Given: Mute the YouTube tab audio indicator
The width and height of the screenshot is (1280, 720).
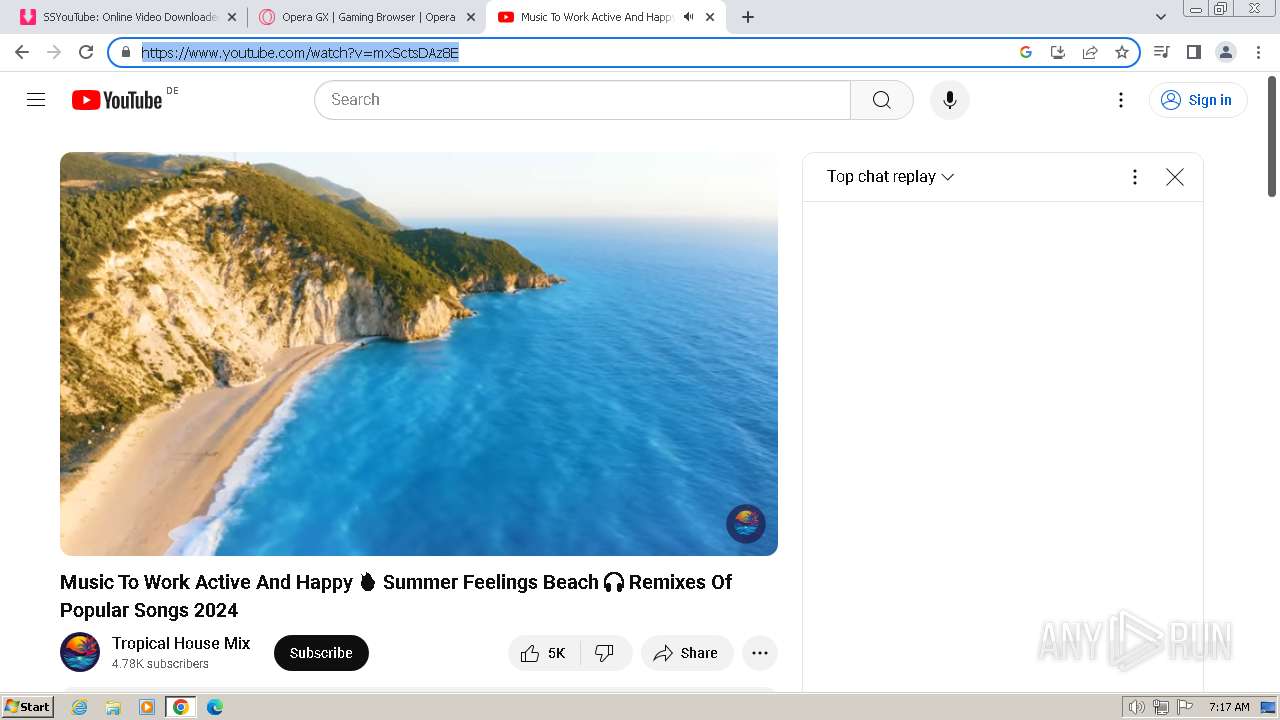Looking at the screenshot, I should (x=688, y=17).
